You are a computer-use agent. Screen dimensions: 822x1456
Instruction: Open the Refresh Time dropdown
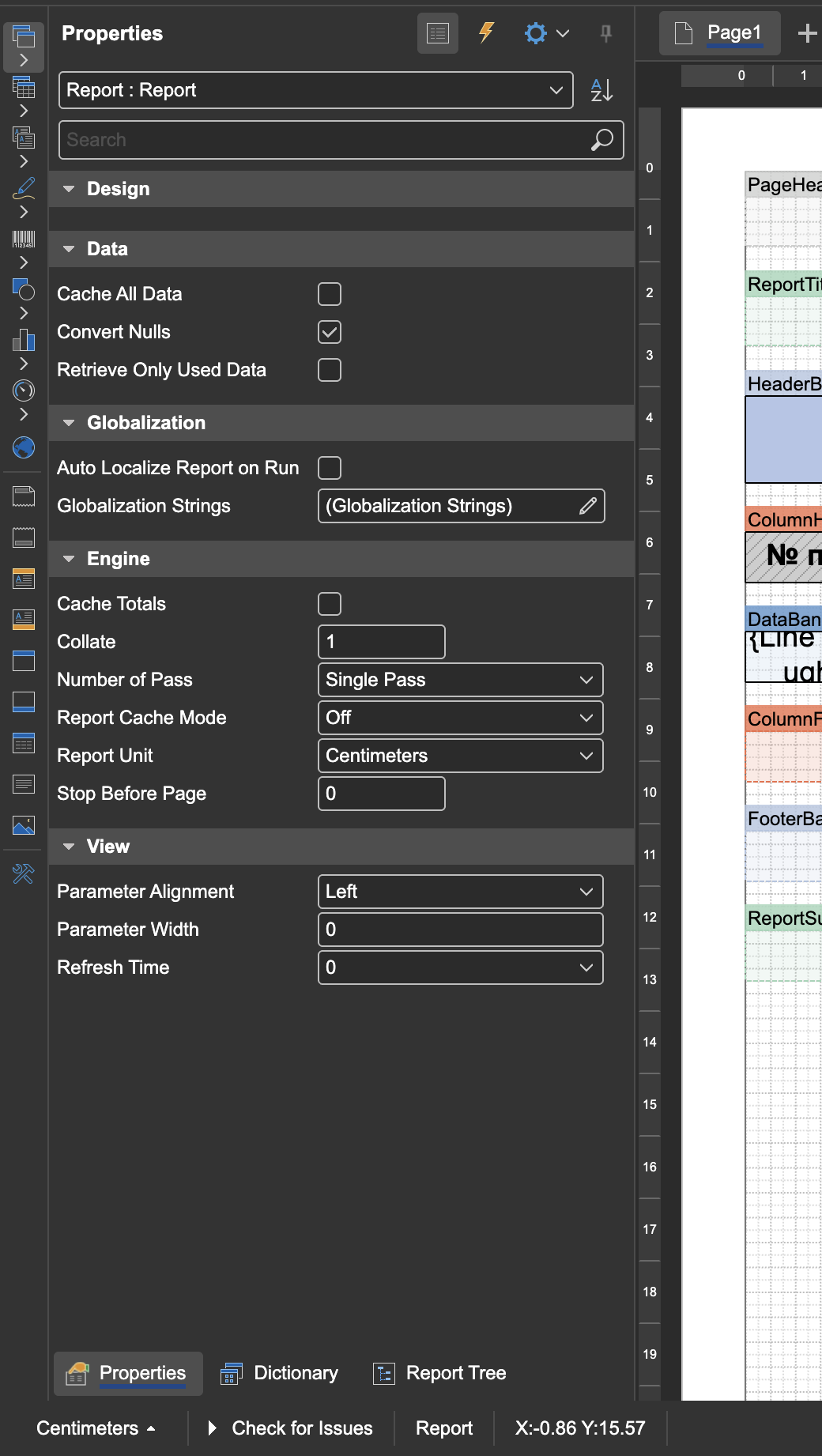[461, 968]
